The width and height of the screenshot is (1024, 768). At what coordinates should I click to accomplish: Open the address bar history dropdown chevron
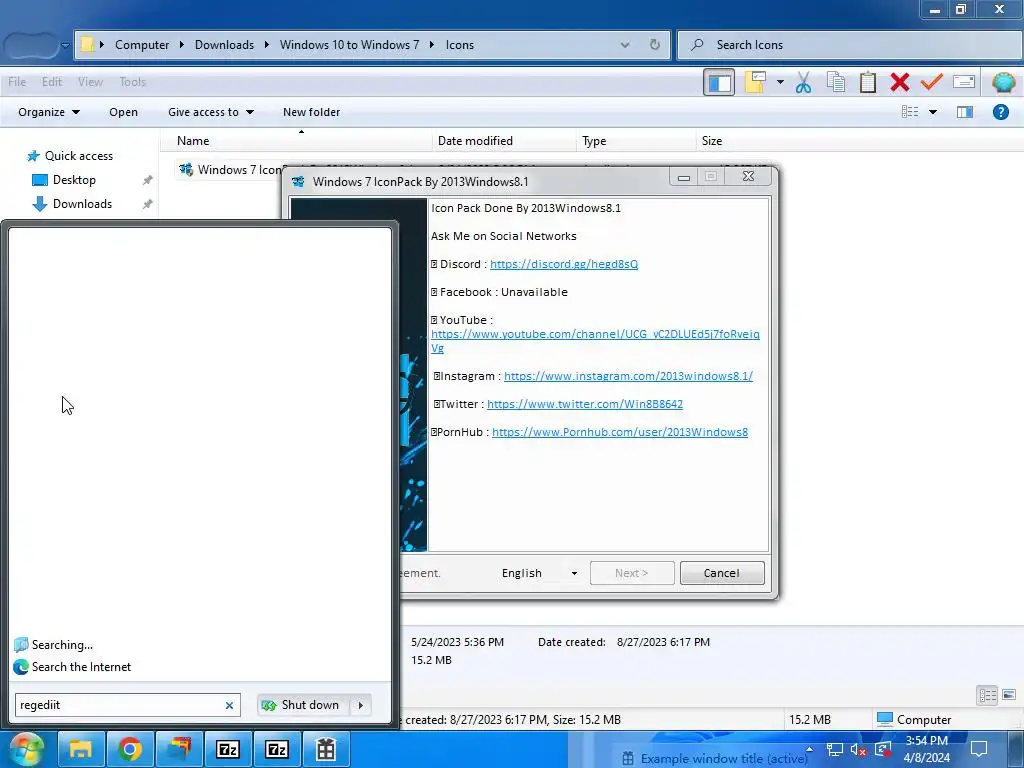click(625, 44)
